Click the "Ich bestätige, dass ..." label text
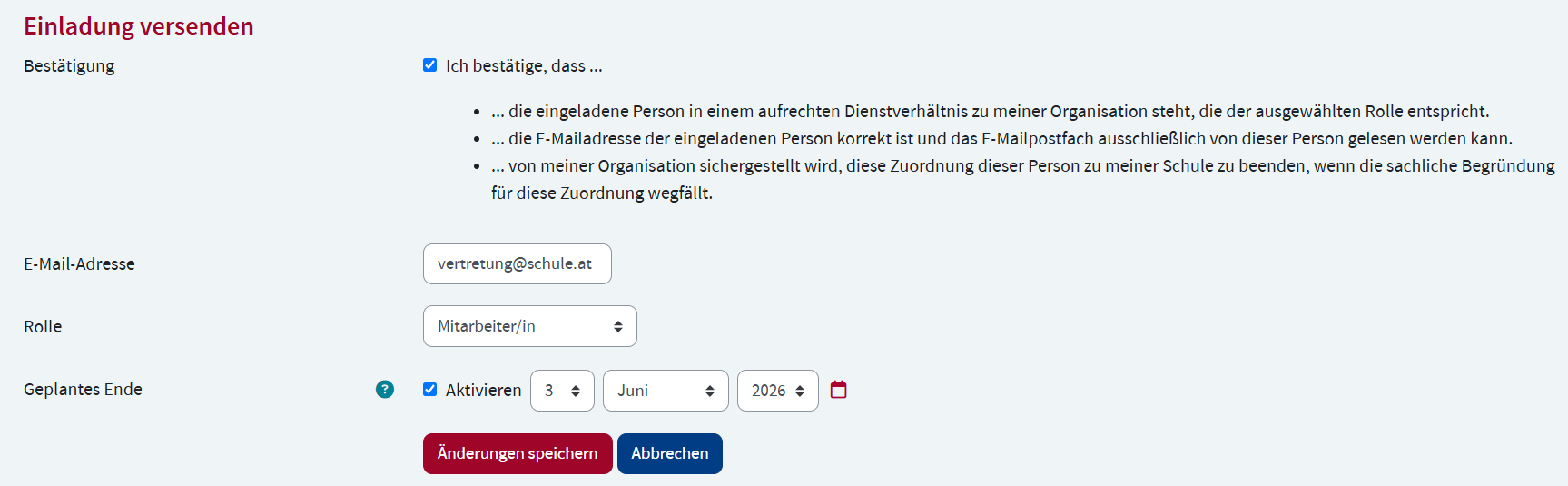 pyautogui.click(x=524, y=66)
